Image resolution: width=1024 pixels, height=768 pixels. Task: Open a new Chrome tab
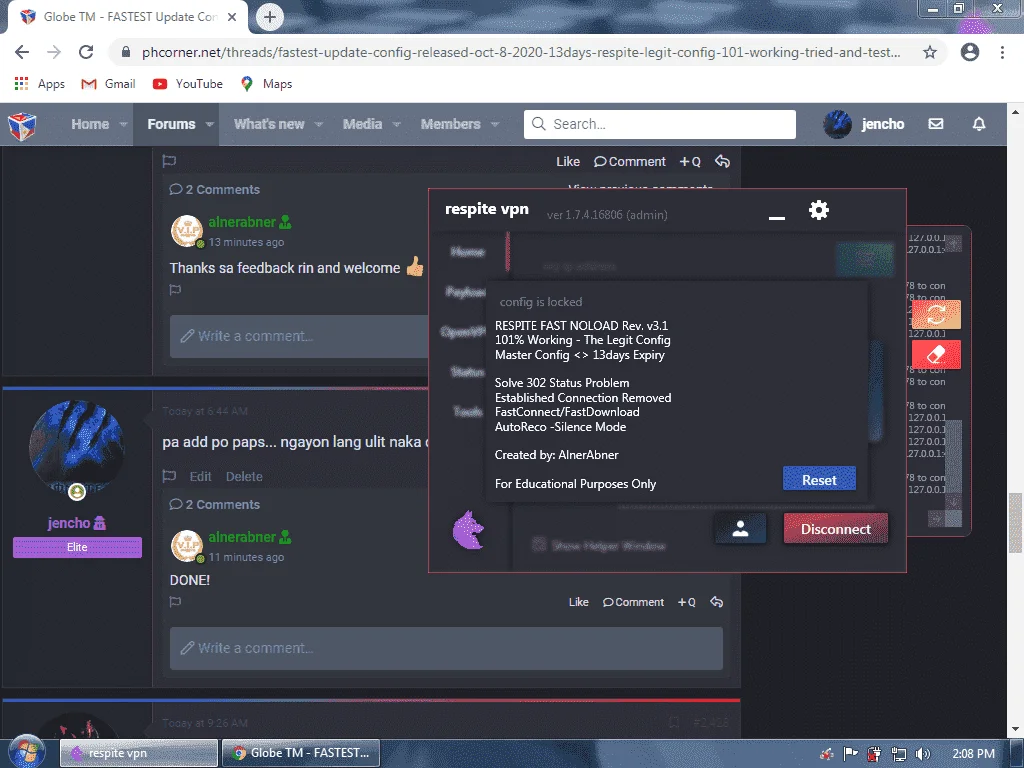pyautogui.click(x=269, y=17)
